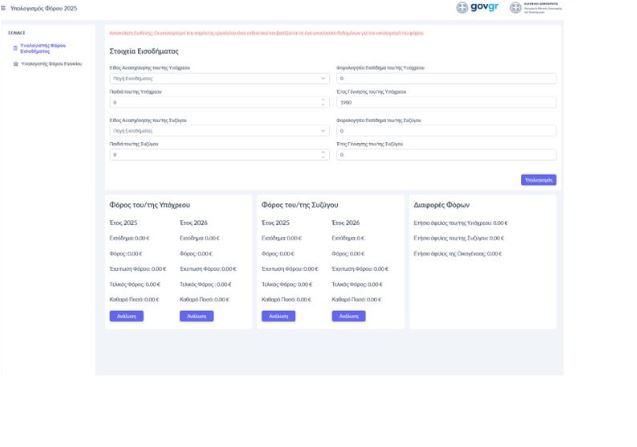Screen dimensions: 637x447
Task: Click spouse's taxable income input field
Action: (446, 131)
